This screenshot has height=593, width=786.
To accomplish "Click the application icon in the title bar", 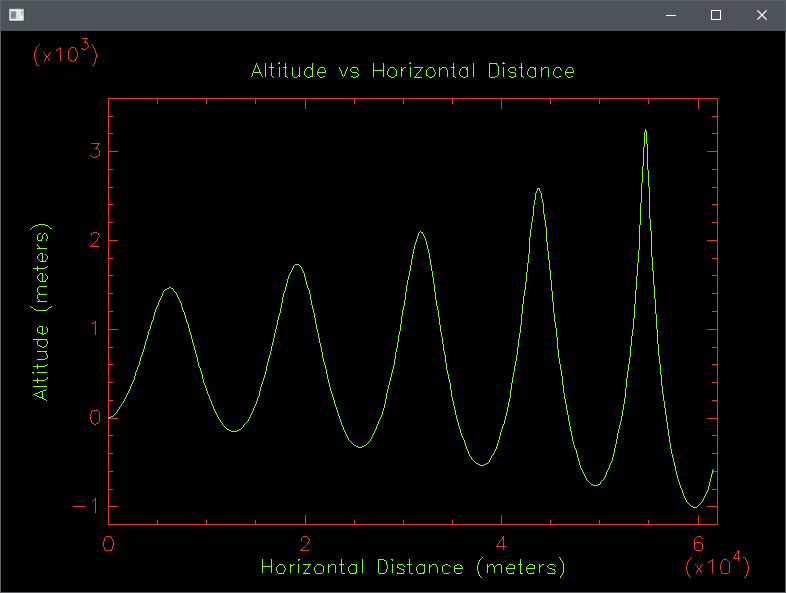I will (x=16, y=15).
